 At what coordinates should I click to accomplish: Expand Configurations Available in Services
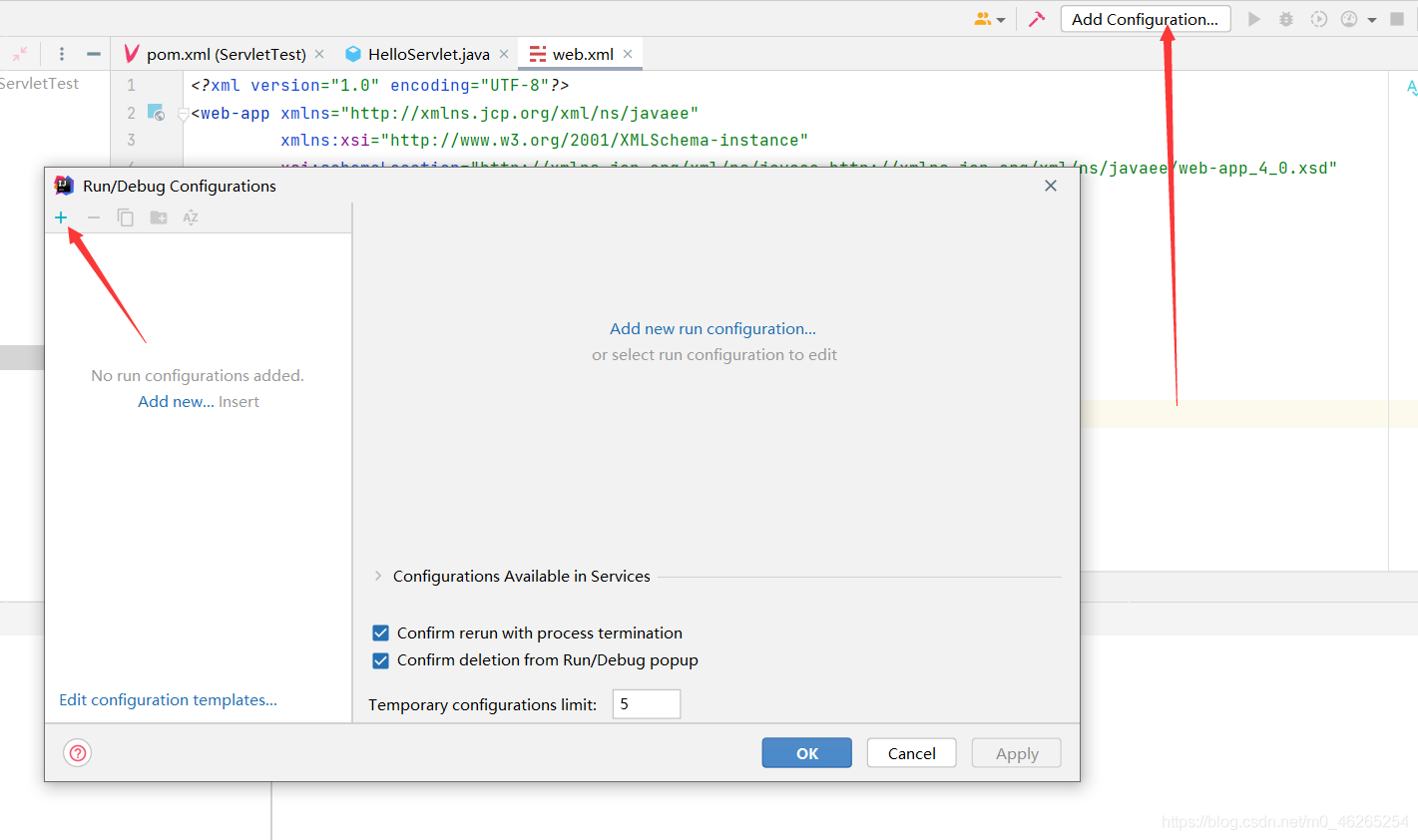click(378, 576)
